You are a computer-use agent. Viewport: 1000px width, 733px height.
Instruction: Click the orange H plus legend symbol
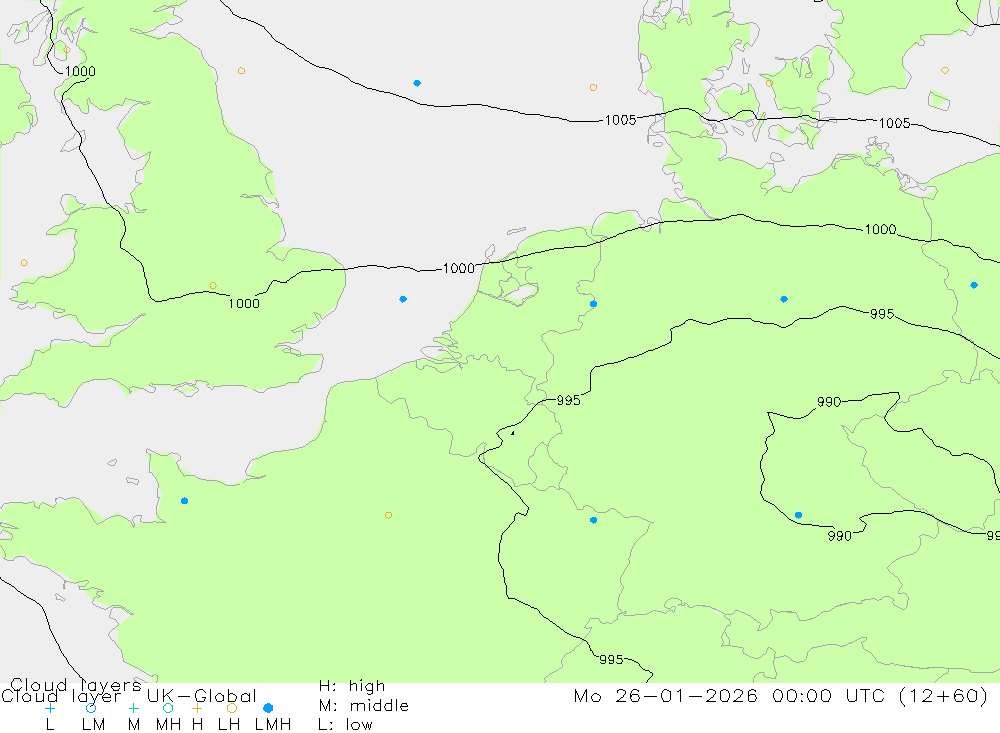[197, 708]
